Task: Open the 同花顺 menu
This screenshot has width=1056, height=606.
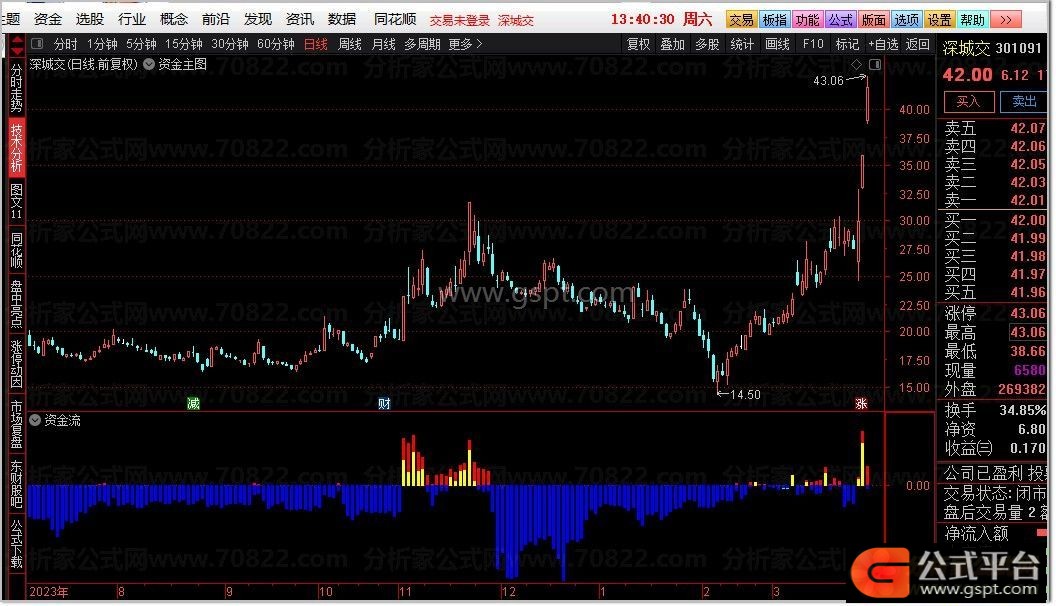Action: (395, 19)
